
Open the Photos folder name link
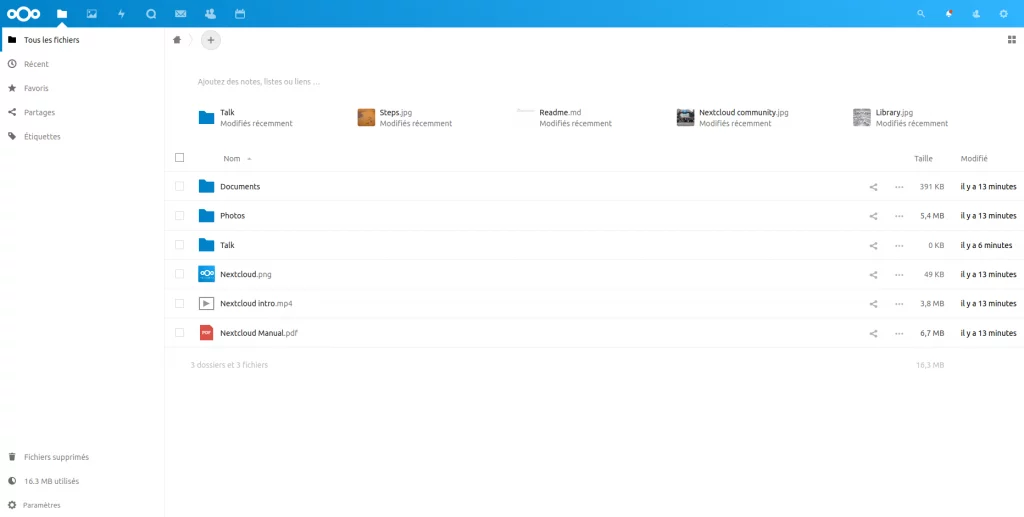[232, 216]
